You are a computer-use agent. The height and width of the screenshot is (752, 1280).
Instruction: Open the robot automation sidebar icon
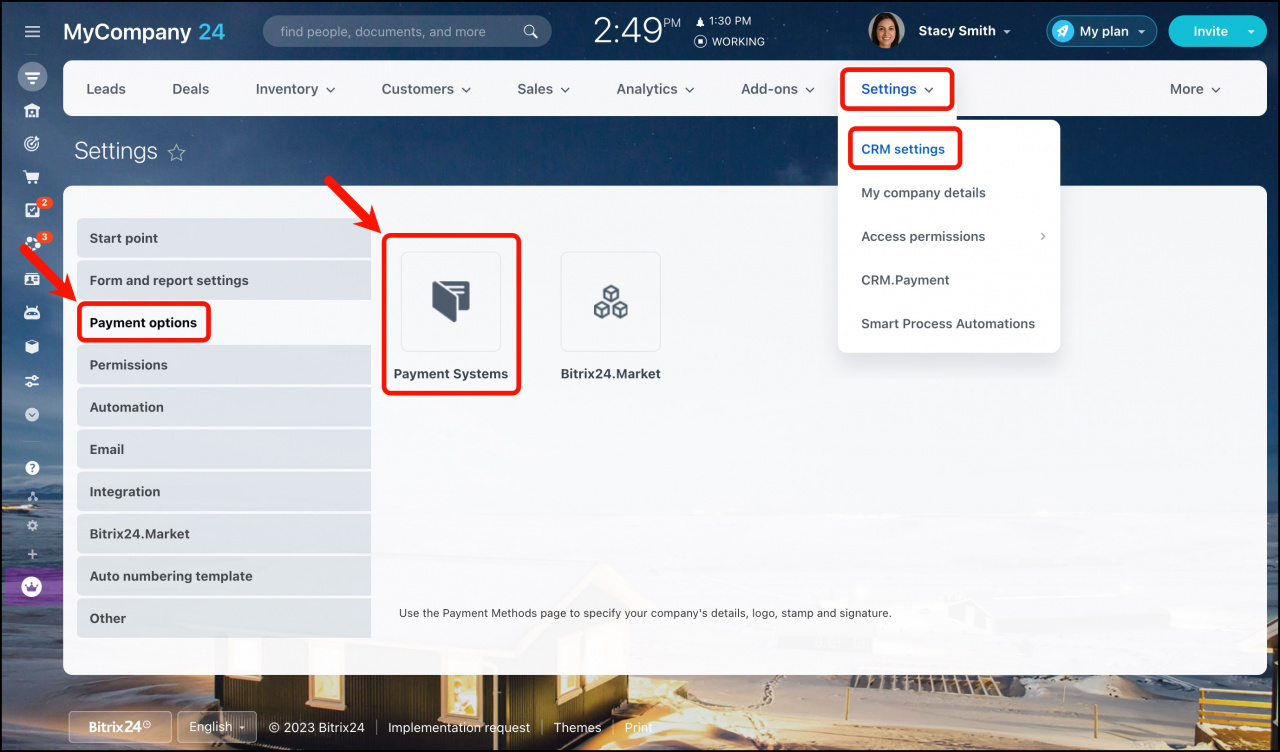tap(32, 313)
